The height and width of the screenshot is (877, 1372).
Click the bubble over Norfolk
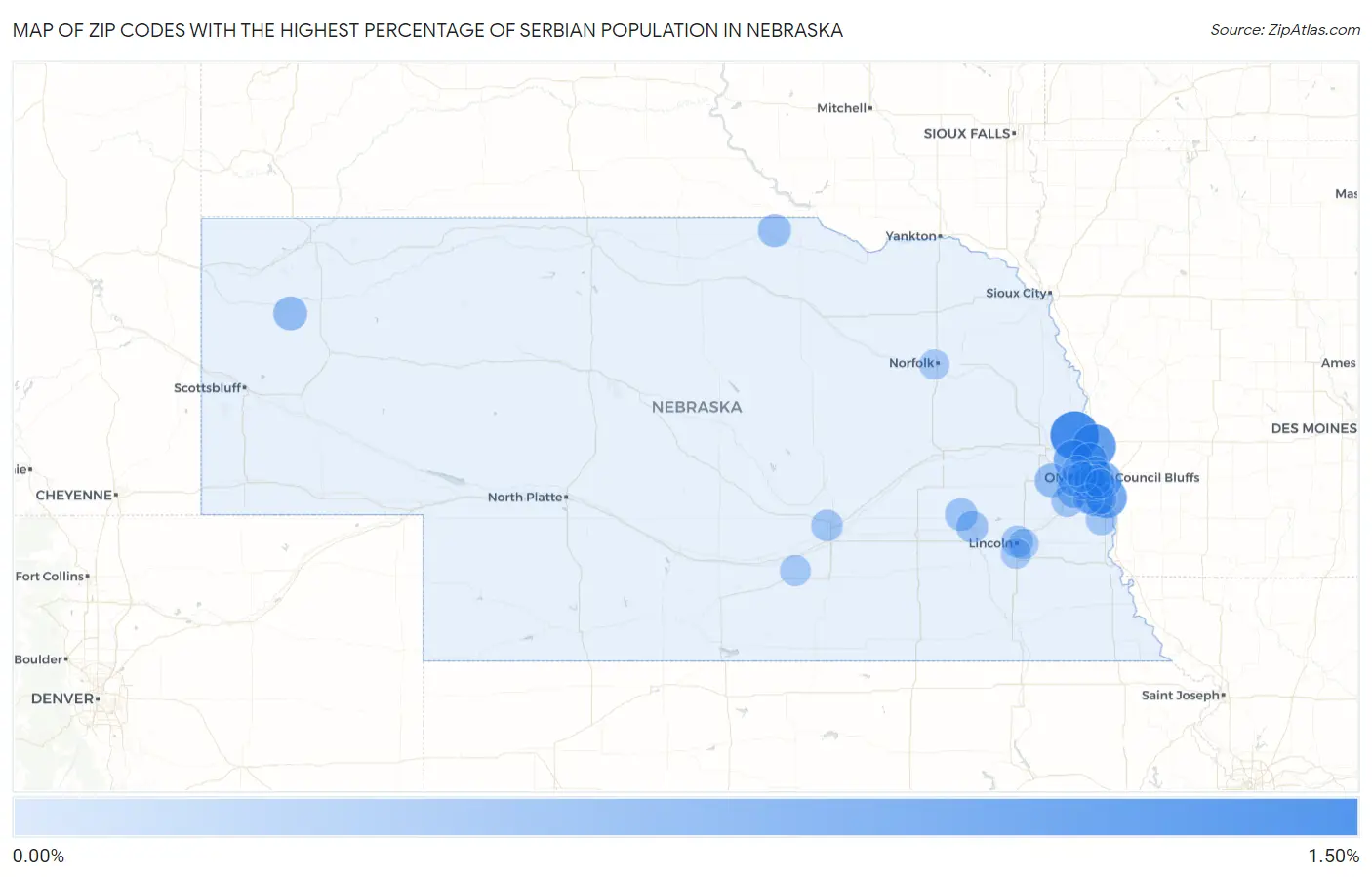click(x=934, y=364)
